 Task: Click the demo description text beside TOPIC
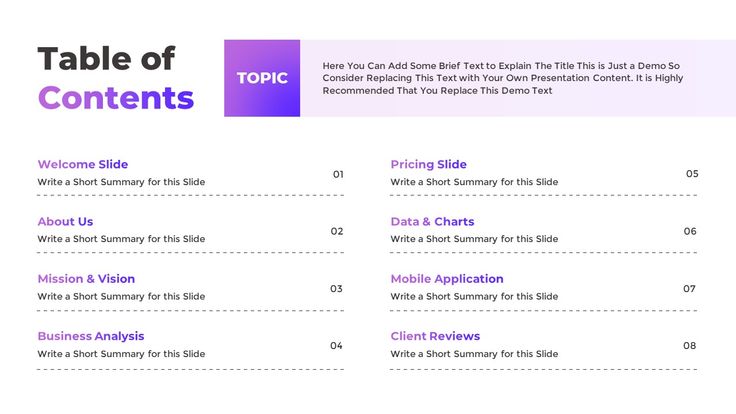(x=503, y=78)
